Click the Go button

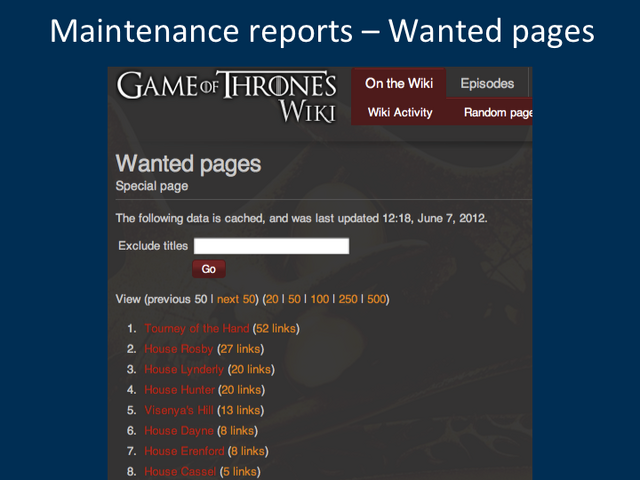(x=209, y=269)
